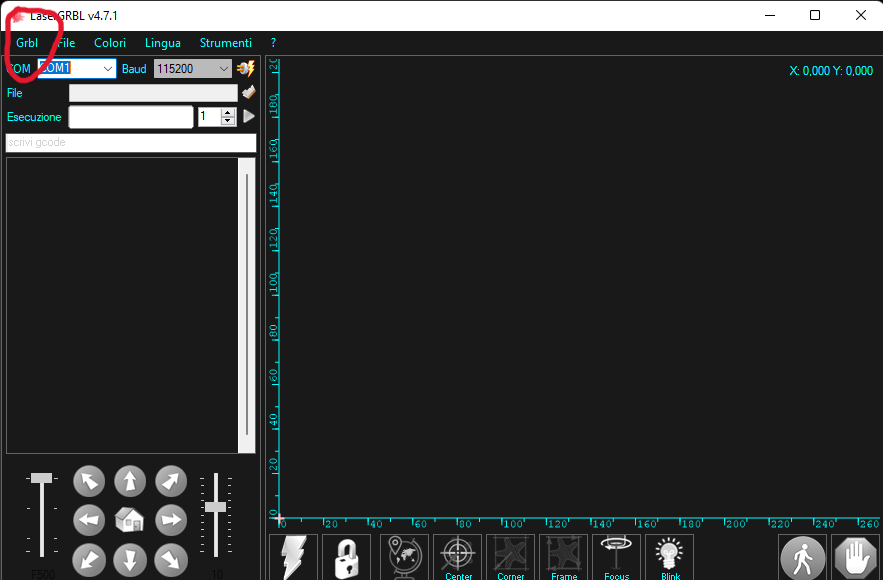The image size is (883, 580).
Task: Click the scrivi gcode input field
Action: (x=131, y=142)
